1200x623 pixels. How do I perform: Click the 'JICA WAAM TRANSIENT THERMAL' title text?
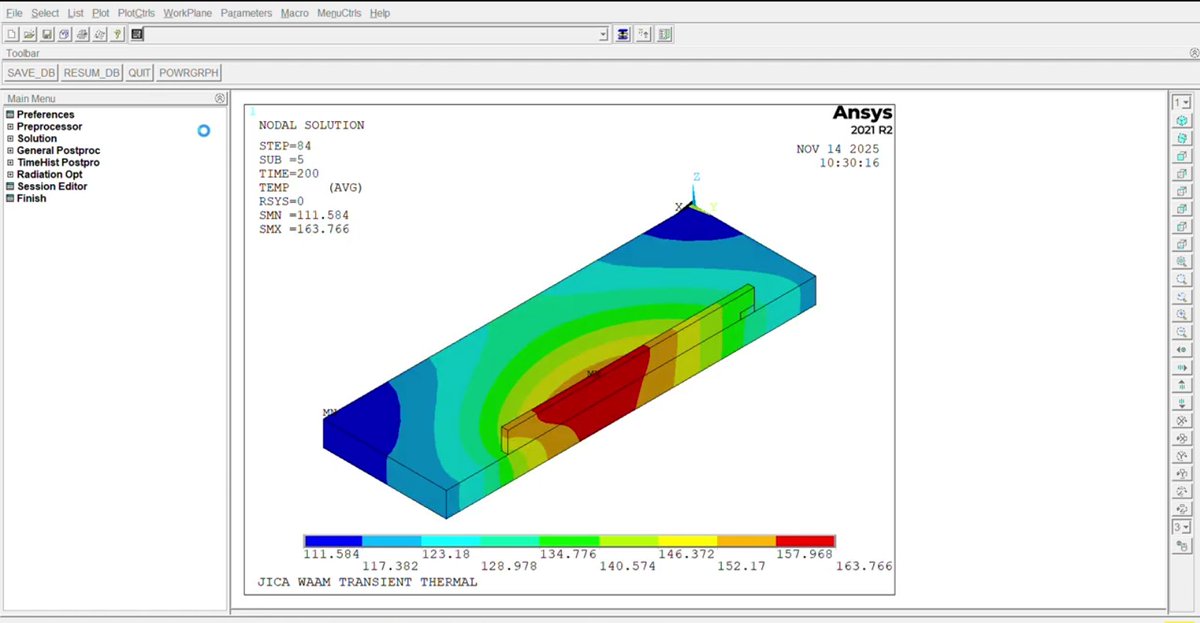367,582
